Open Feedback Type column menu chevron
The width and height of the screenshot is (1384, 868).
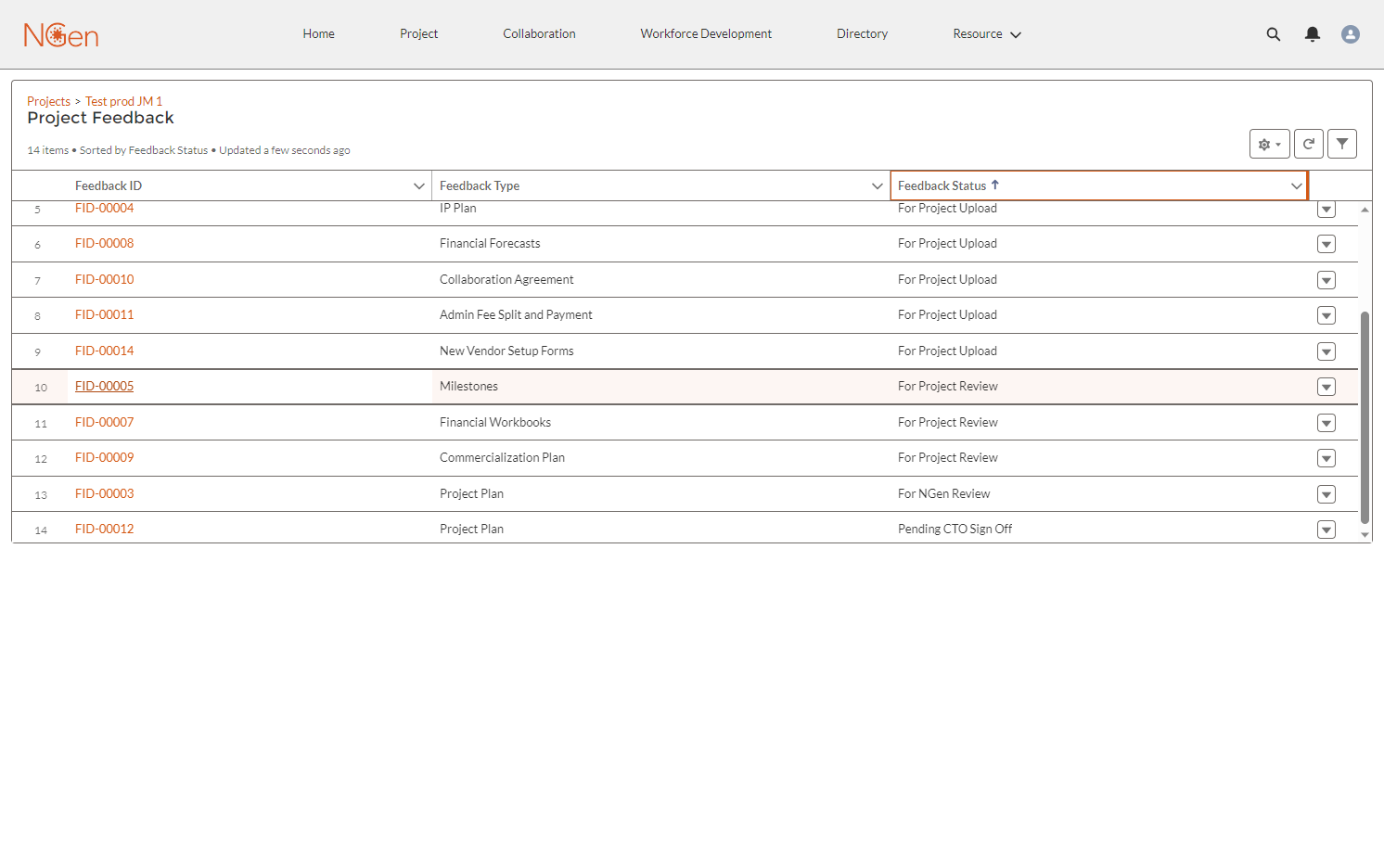[878, 186]
